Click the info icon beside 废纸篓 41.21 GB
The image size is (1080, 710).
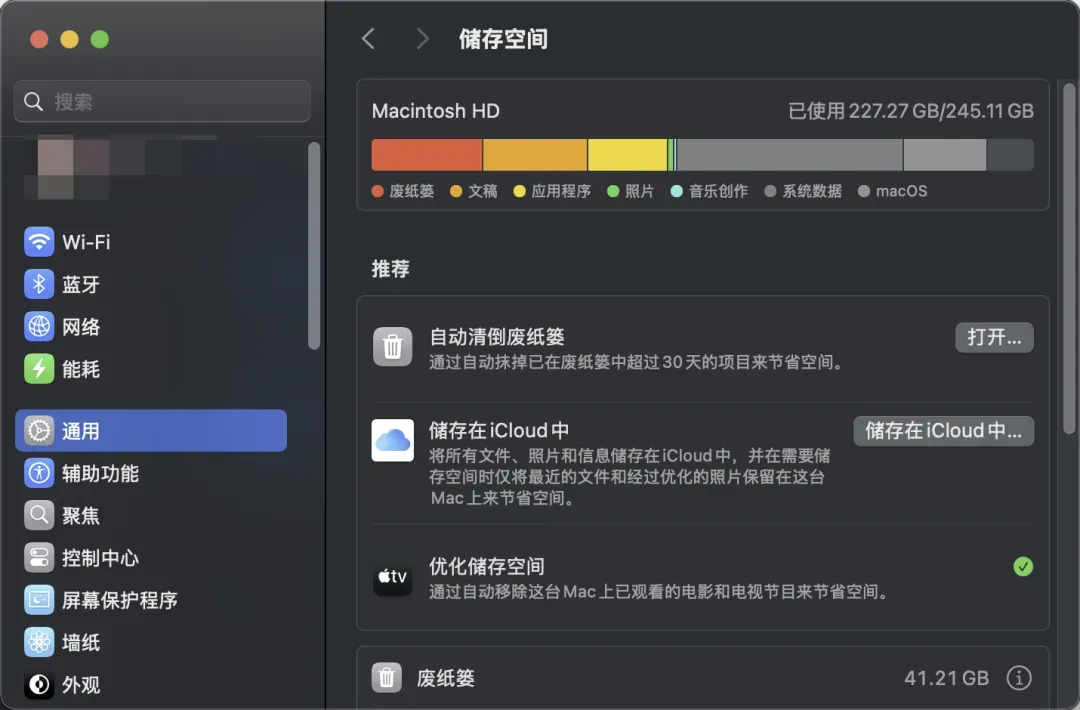coord(1018,678)
